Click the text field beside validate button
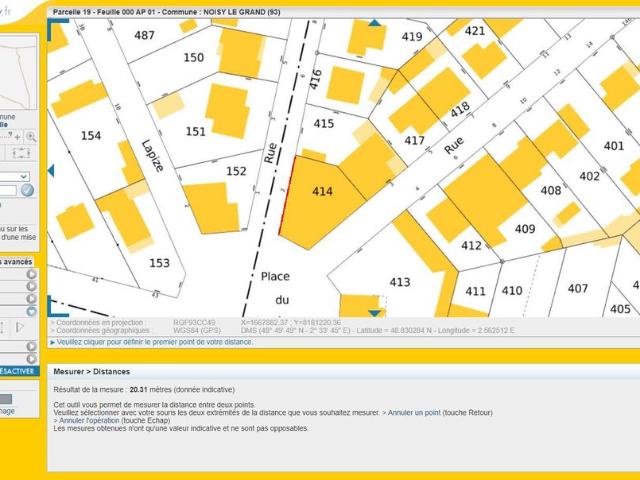 point(8,191)
